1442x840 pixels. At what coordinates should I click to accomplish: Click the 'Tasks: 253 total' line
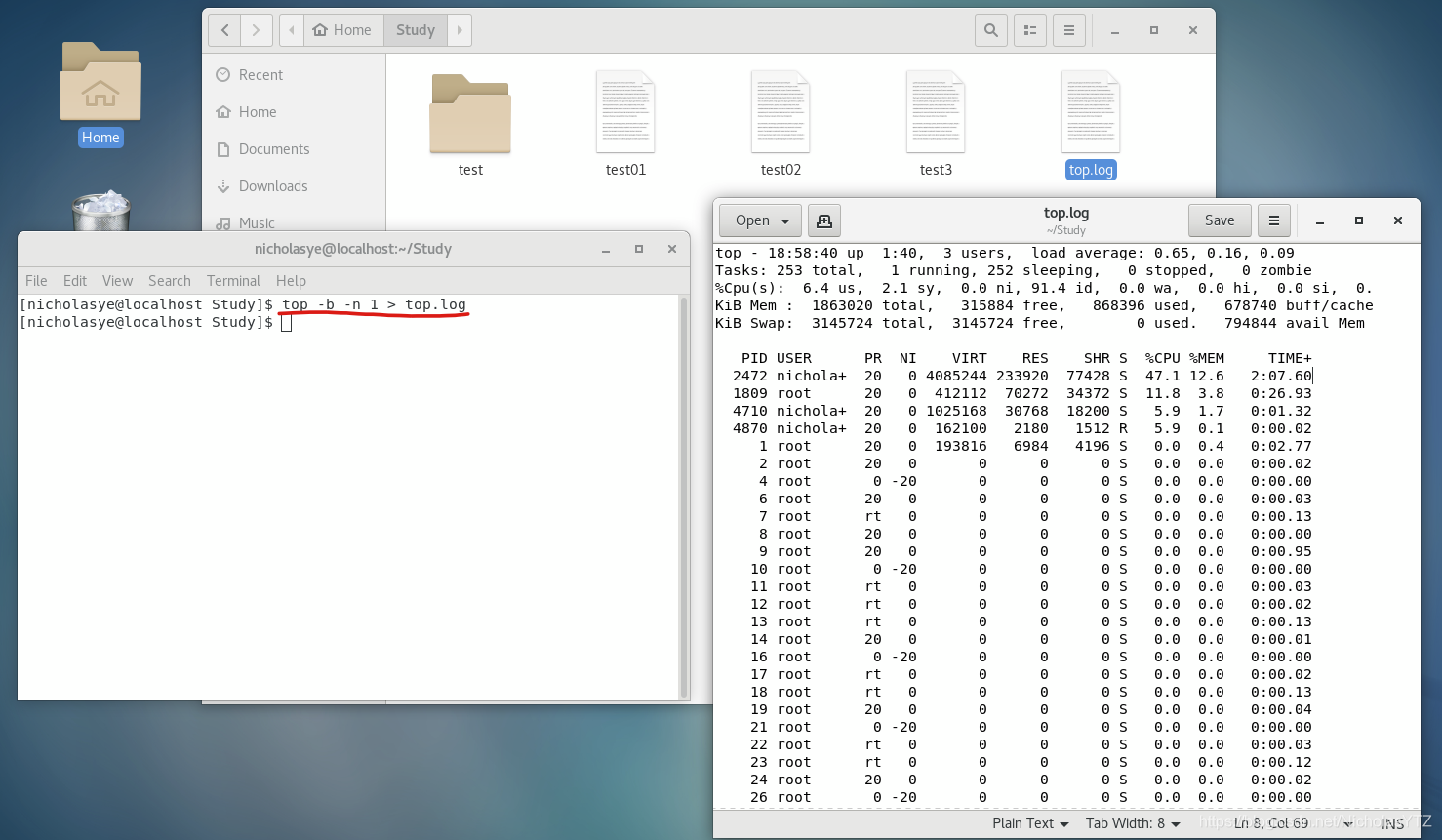pos(1014,270)
